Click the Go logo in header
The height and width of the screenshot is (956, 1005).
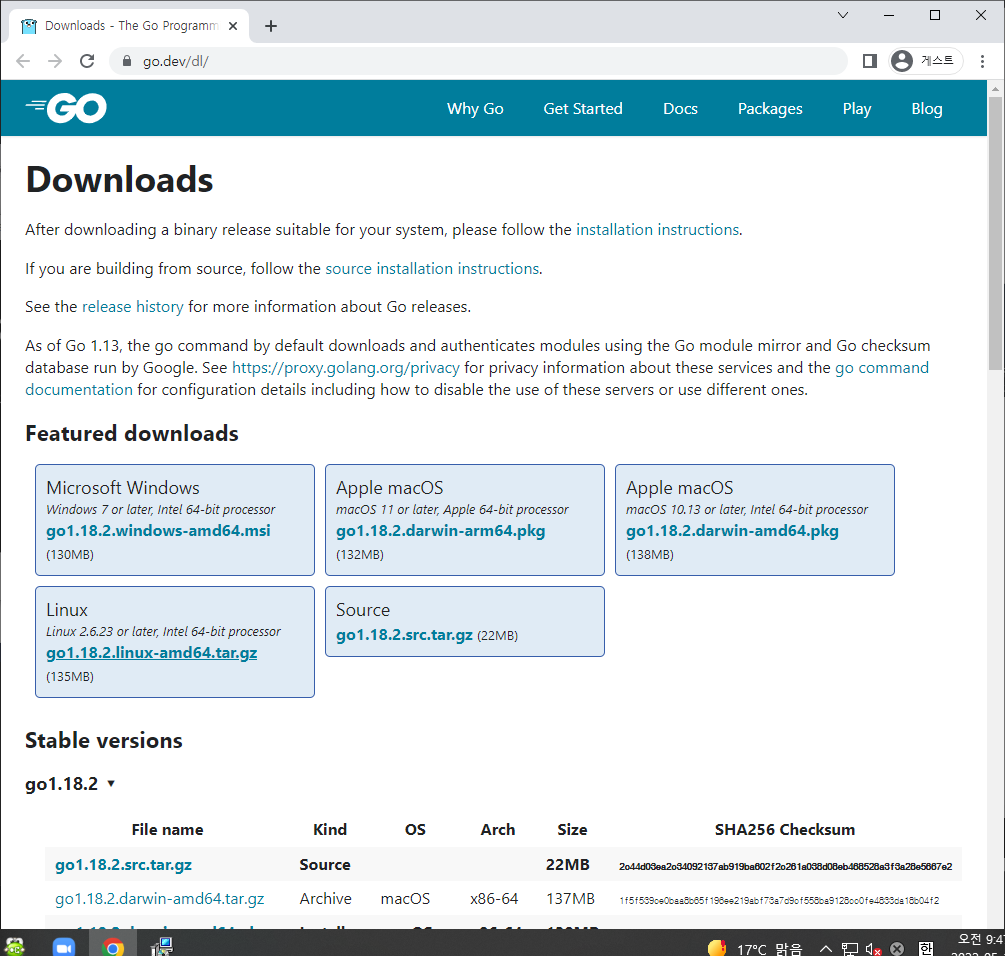(66, 108)
